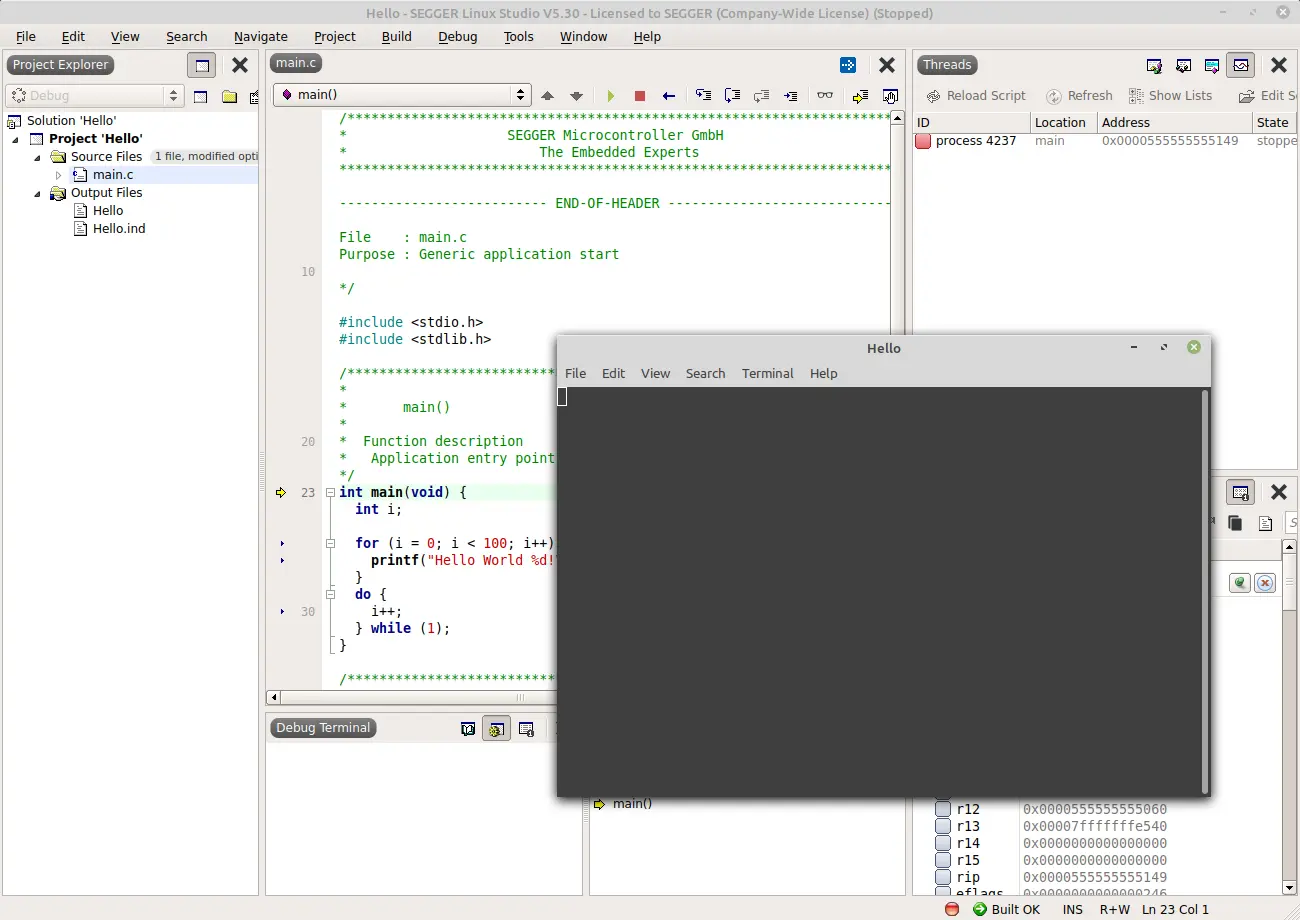Toggle the highlighted gear icon in Debug Terminal
The width and height of the screenshot is (1300, 920).
click(497, 728)
